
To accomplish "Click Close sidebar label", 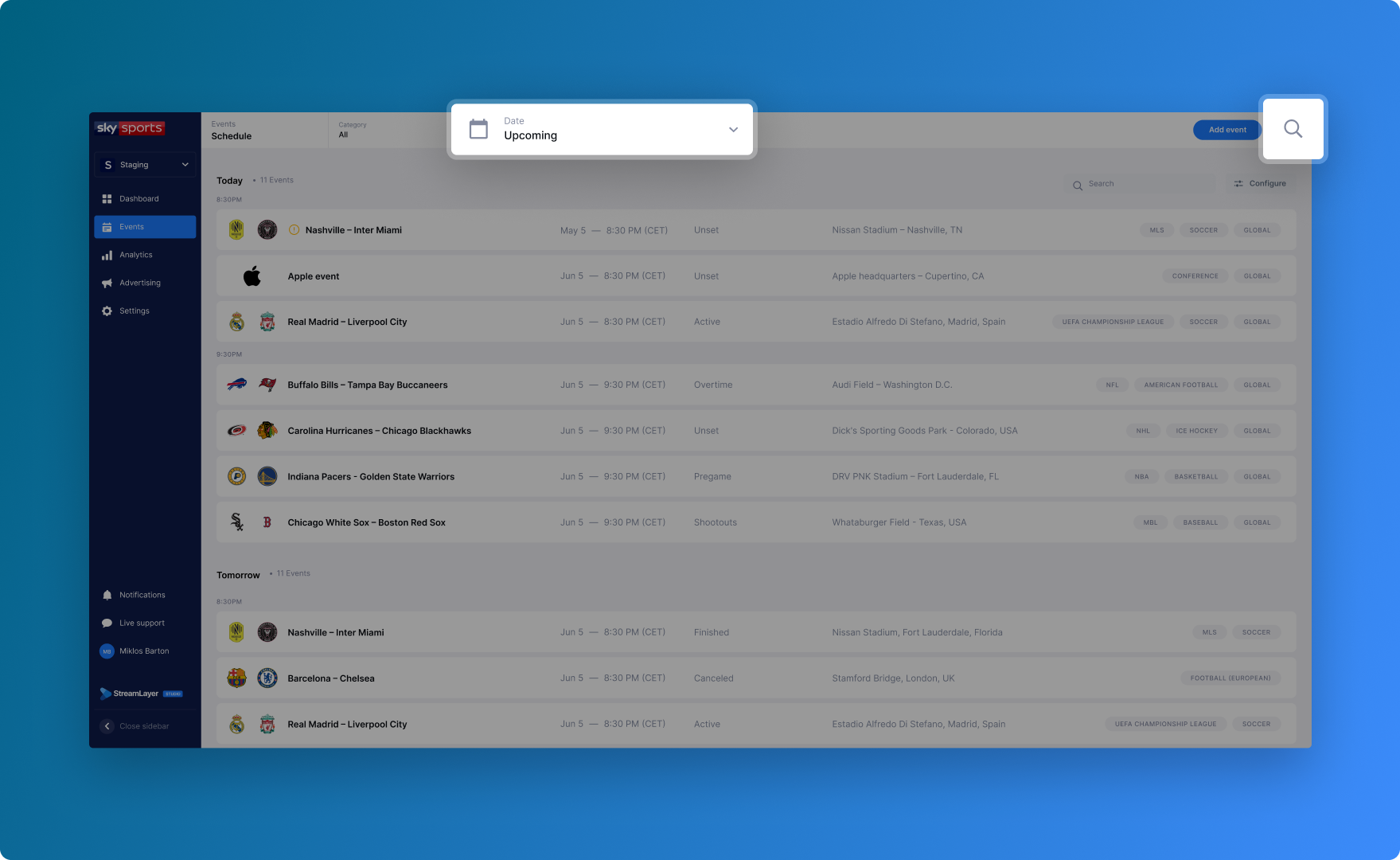I will pos(144,726).
